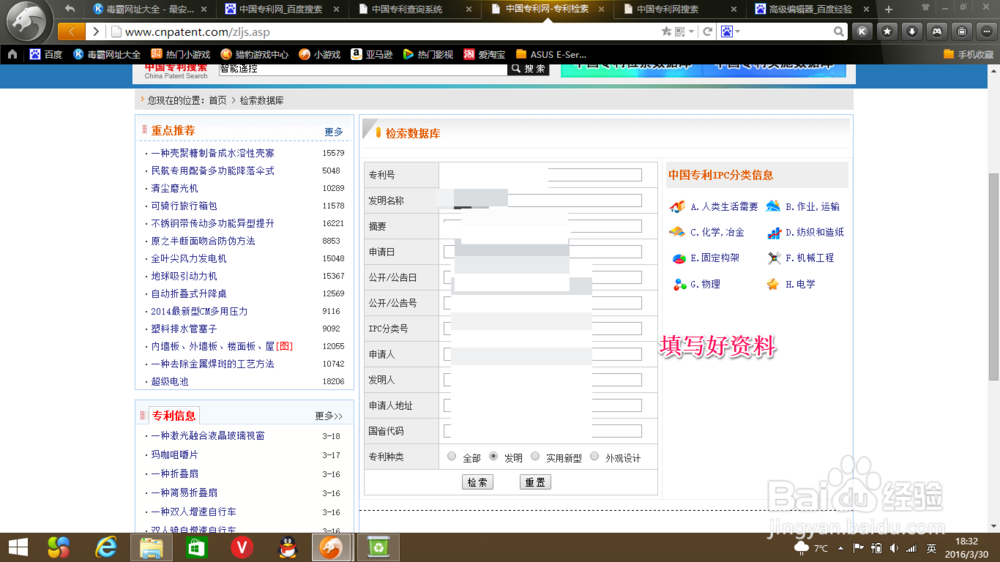The height and width of the screenshot is (562, 1000).
Task: Click B. 作业,运输 IPC category icon
Action: coord(773,205)
